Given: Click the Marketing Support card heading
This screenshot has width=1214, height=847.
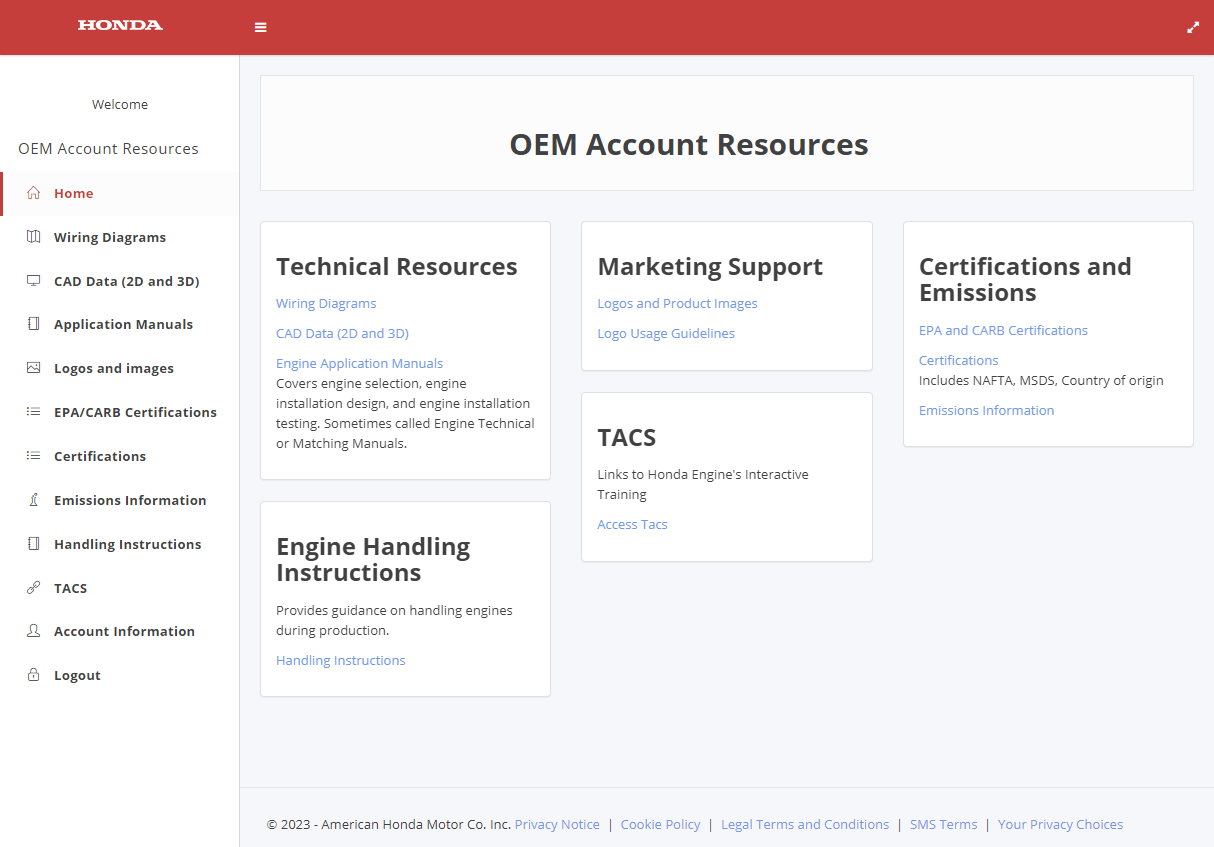Looking at the screenshot, I should click(710, 267).
